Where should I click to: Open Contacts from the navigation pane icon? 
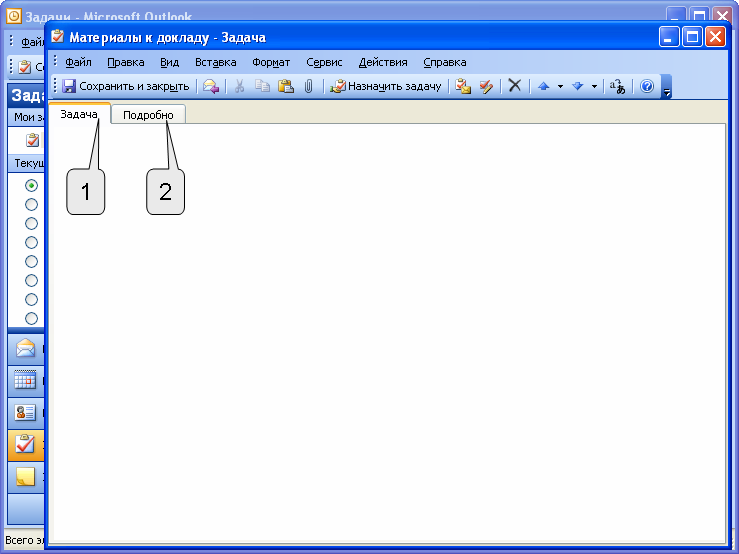tap(25, 412)
